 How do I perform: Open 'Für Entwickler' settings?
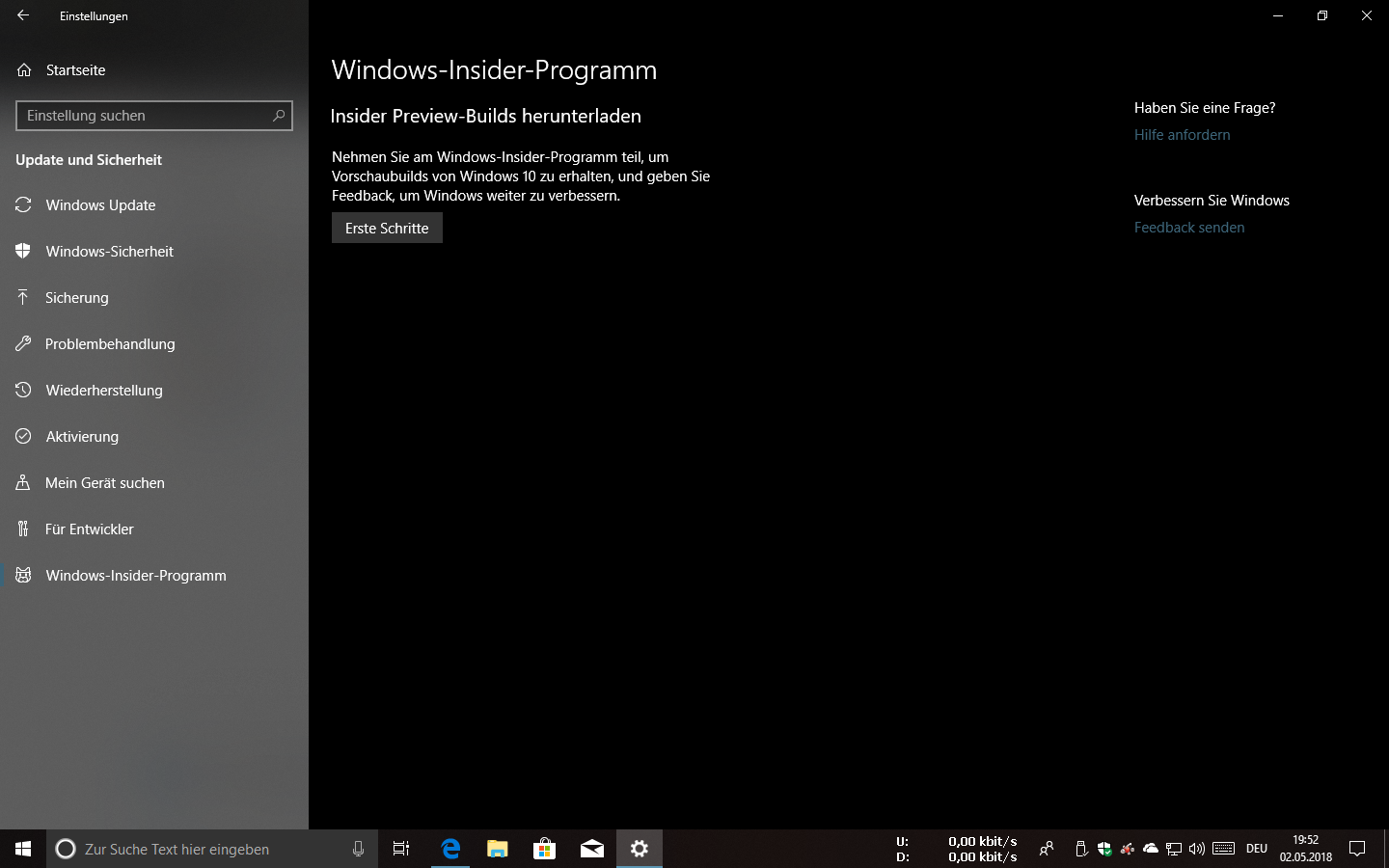pos(154,529)
